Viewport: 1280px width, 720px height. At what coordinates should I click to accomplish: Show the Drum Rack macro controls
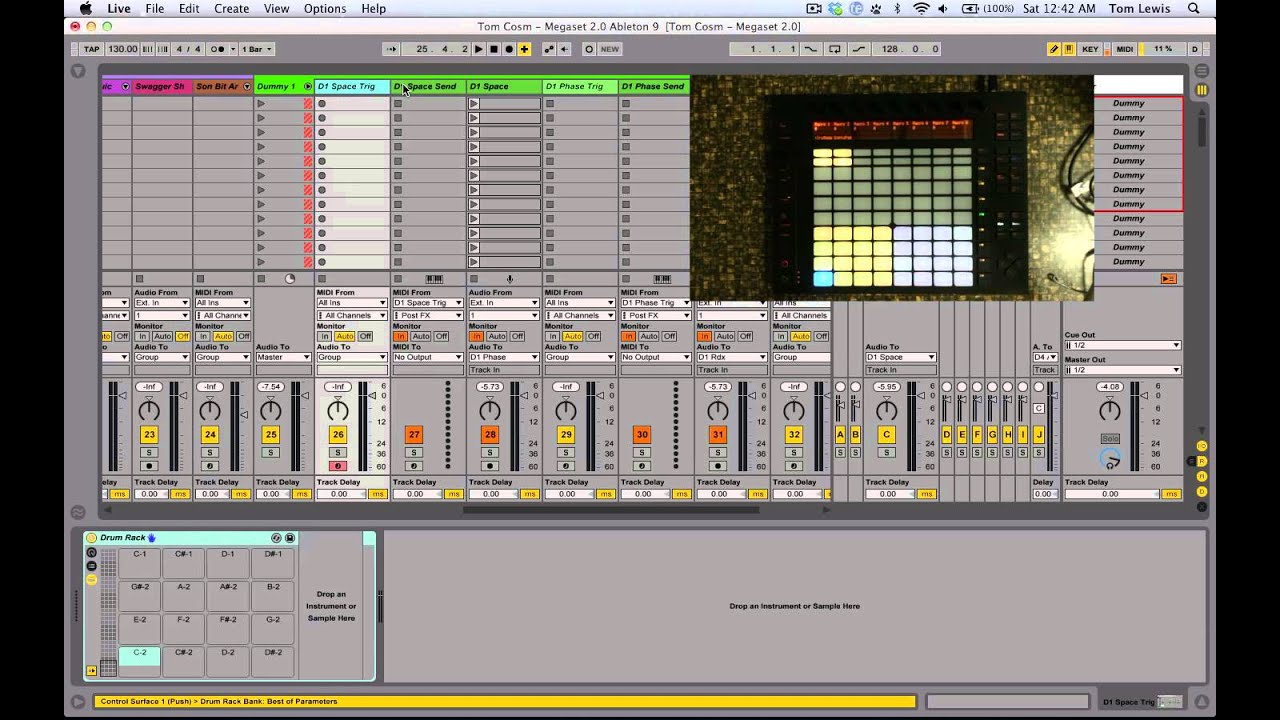[x=91, y=553]
